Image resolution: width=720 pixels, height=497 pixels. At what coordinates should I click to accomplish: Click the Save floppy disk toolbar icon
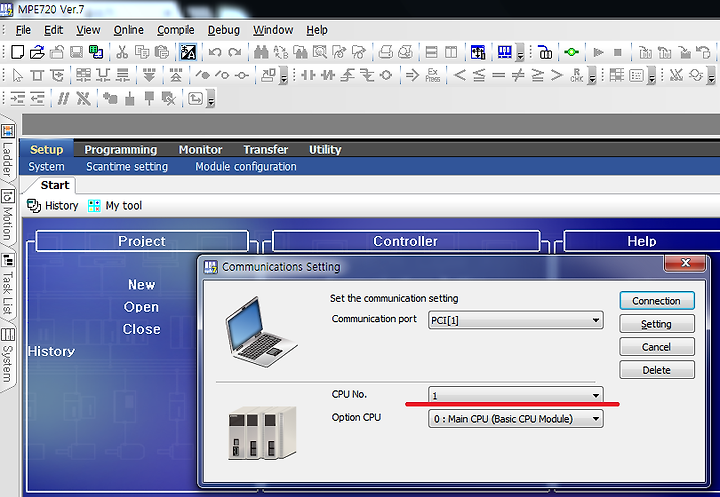(x=76, y=52)
